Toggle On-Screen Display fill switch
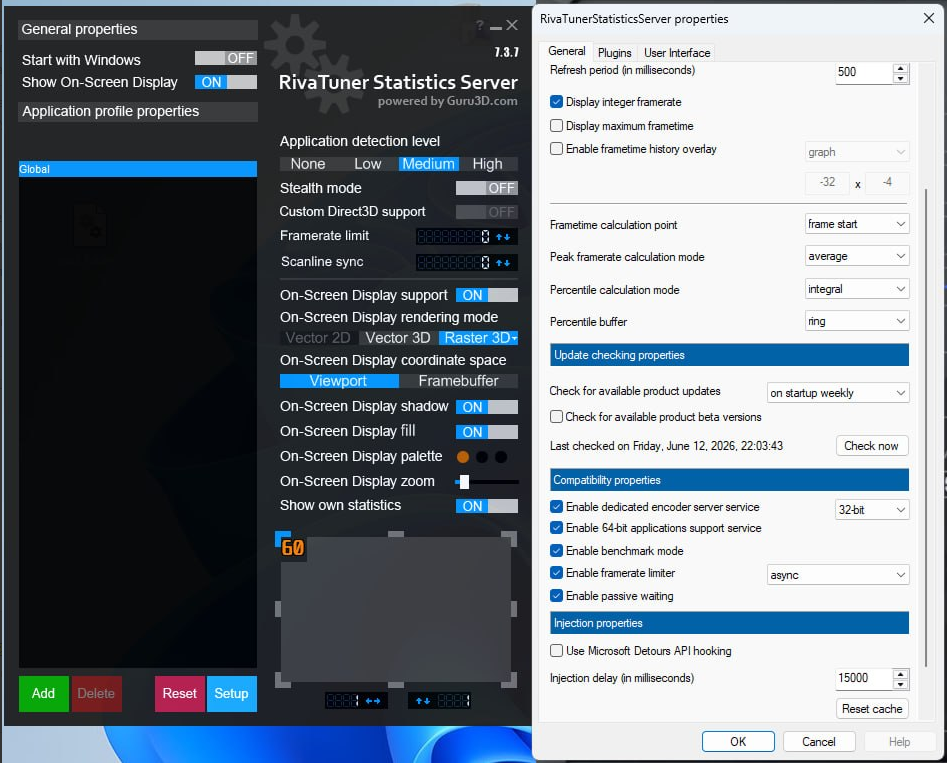This screenshot has width=947, height=763. tap(487, 432)
